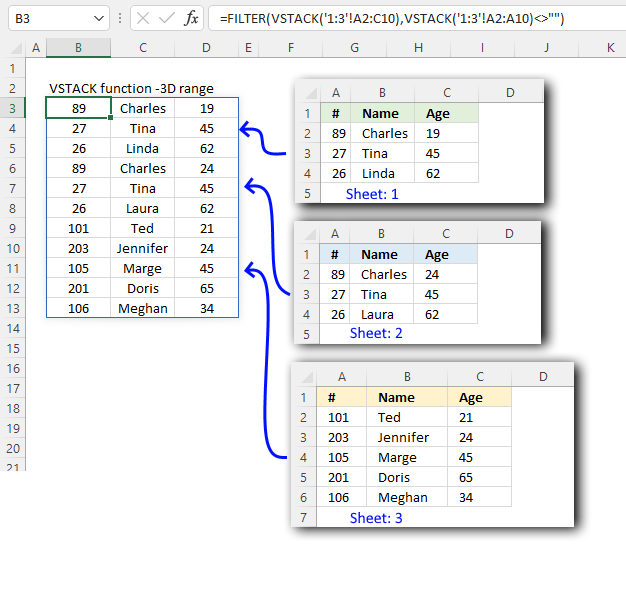Click the three-dot formula bar resize handle

tap(120, 18)
